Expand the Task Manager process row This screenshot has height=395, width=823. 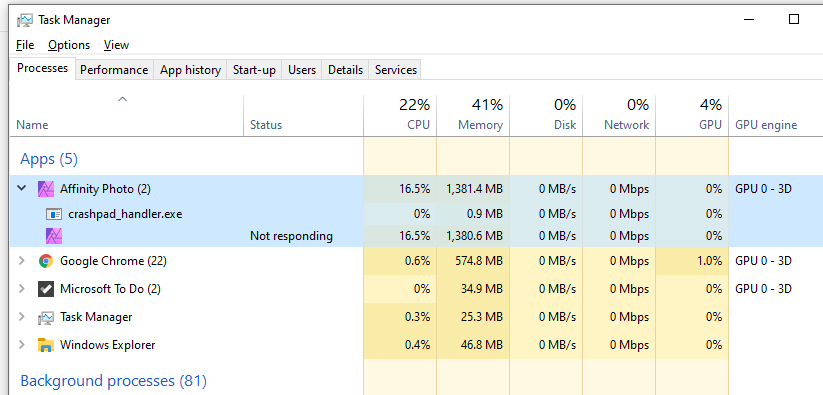click(22, 317)
